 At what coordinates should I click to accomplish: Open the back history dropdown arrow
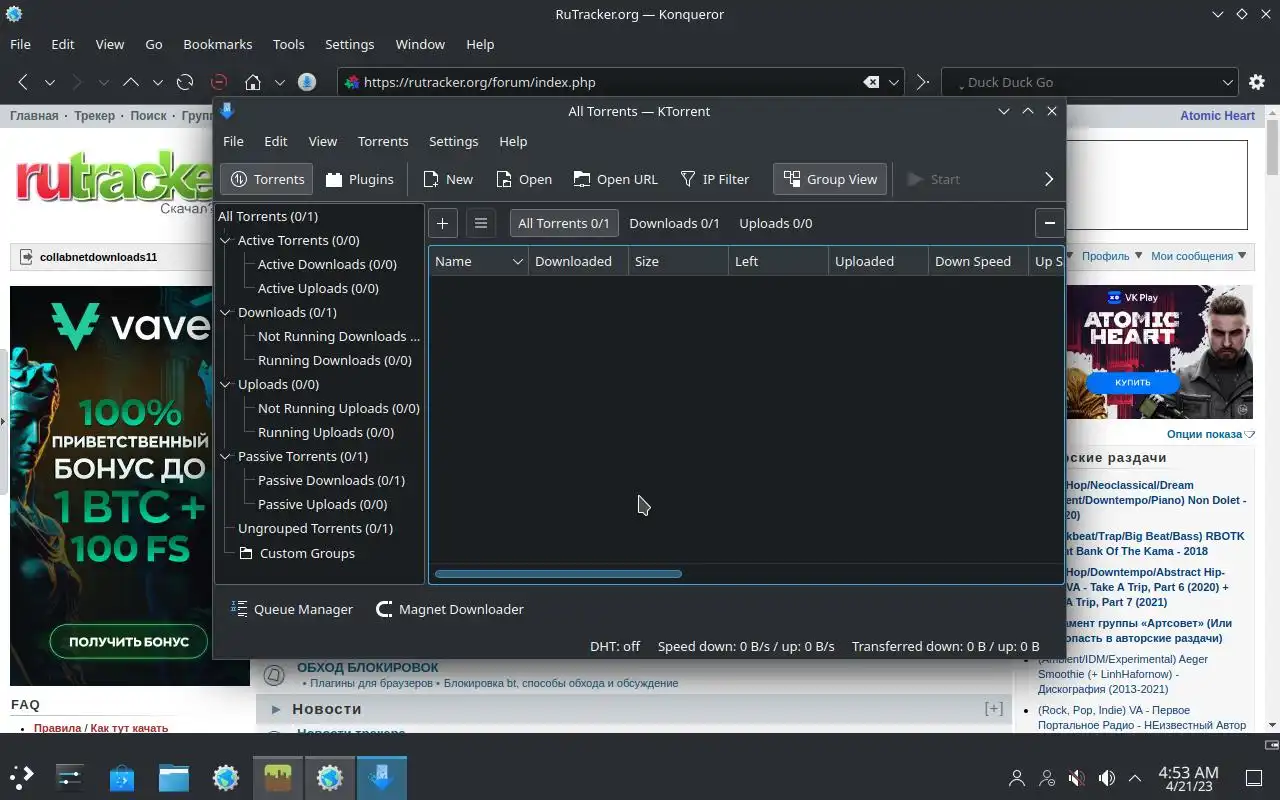(49, 82)
